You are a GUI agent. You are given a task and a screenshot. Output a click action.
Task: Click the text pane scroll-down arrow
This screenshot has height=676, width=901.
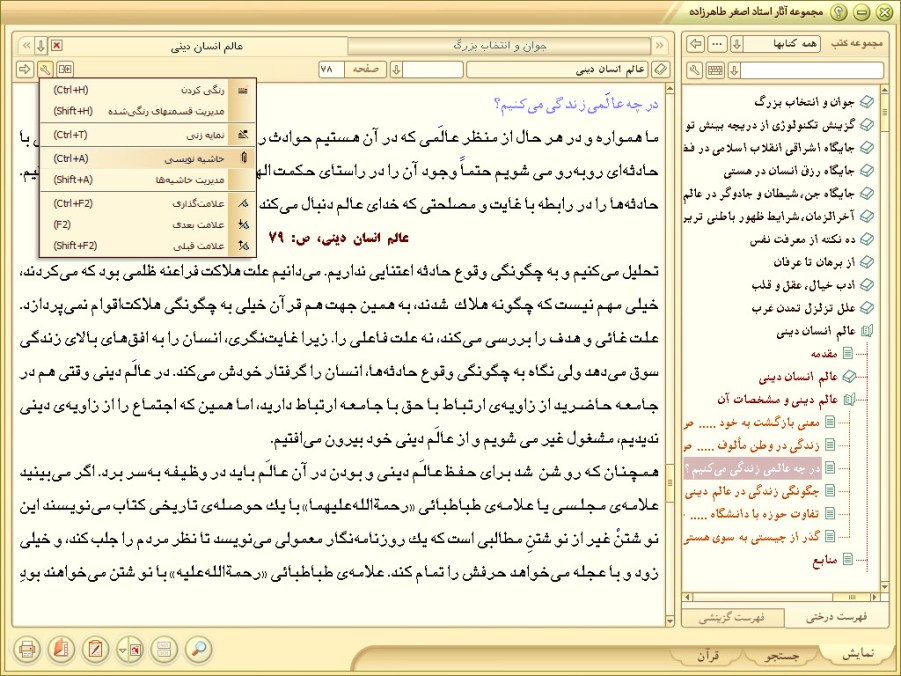pyautogui.click(x=669, y=621)
